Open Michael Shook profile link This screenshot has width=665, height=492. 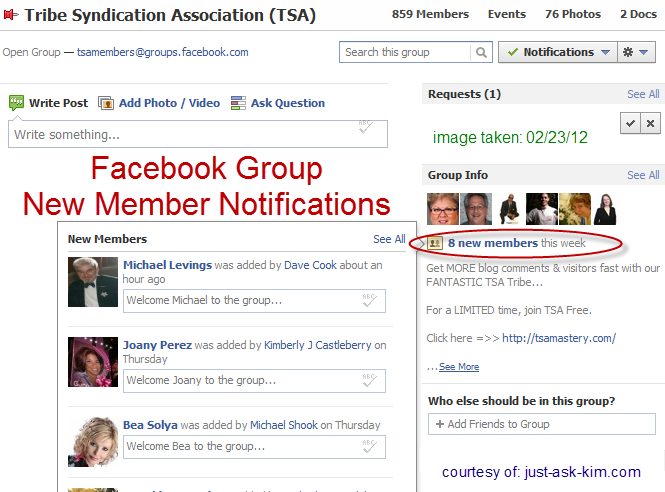pyautogui.click(x=284, y=425)
